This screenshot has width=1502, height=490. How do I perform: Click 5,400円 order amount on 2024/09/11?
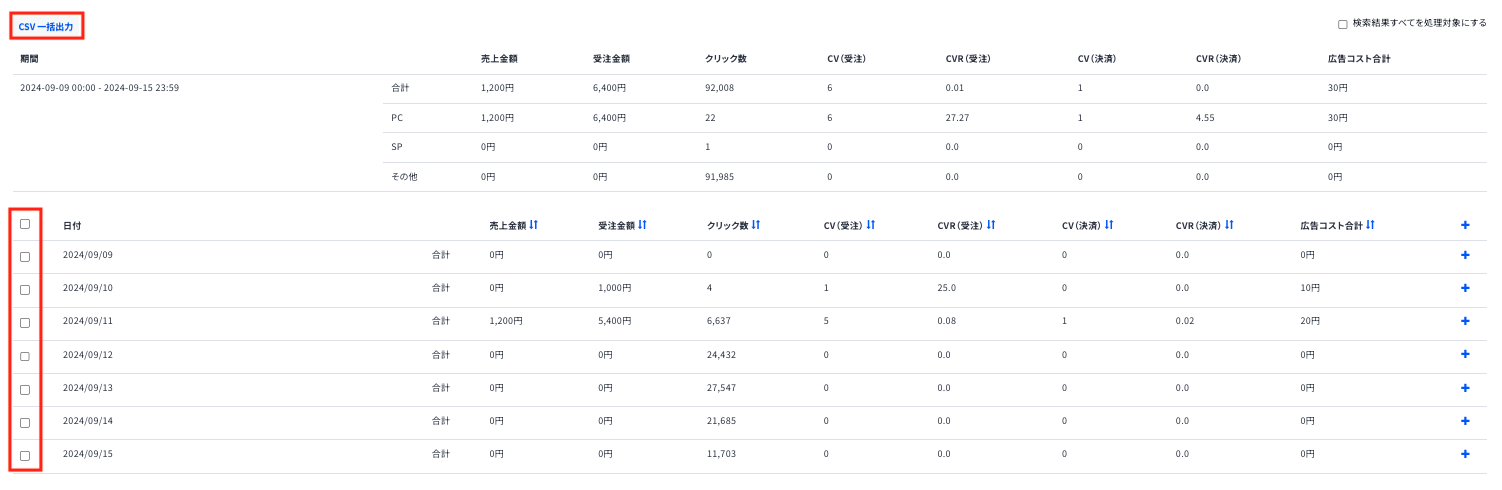[615, 321]
